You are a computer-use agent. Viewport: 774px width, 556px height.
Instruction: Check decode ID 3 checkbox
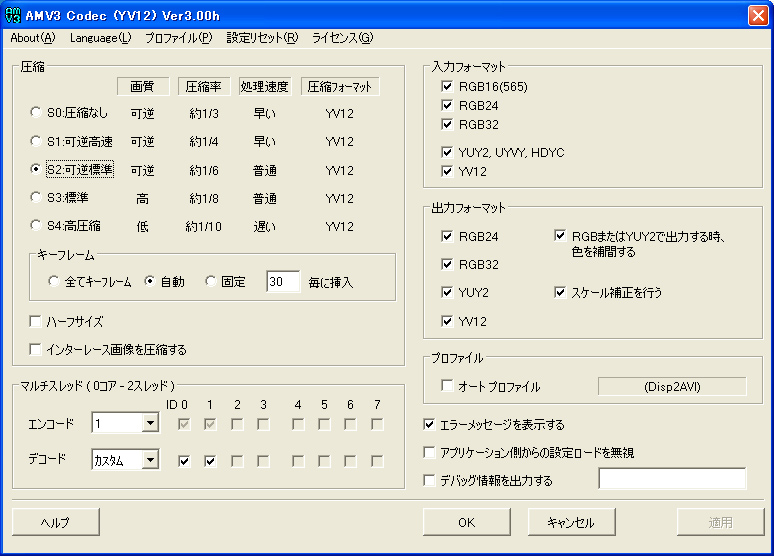(x=264, y=461)
